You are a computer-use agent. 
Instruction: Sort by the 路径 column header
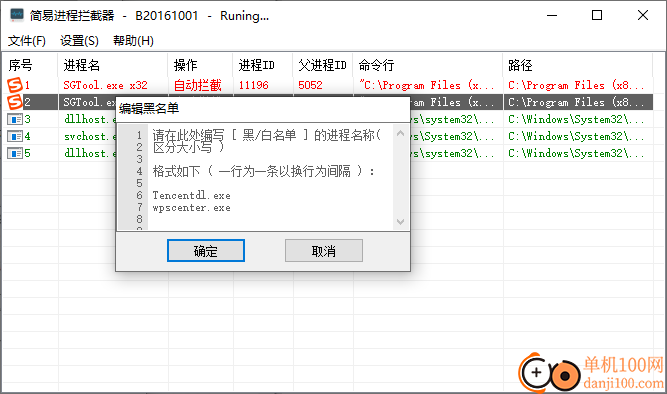tap(578, 65)
